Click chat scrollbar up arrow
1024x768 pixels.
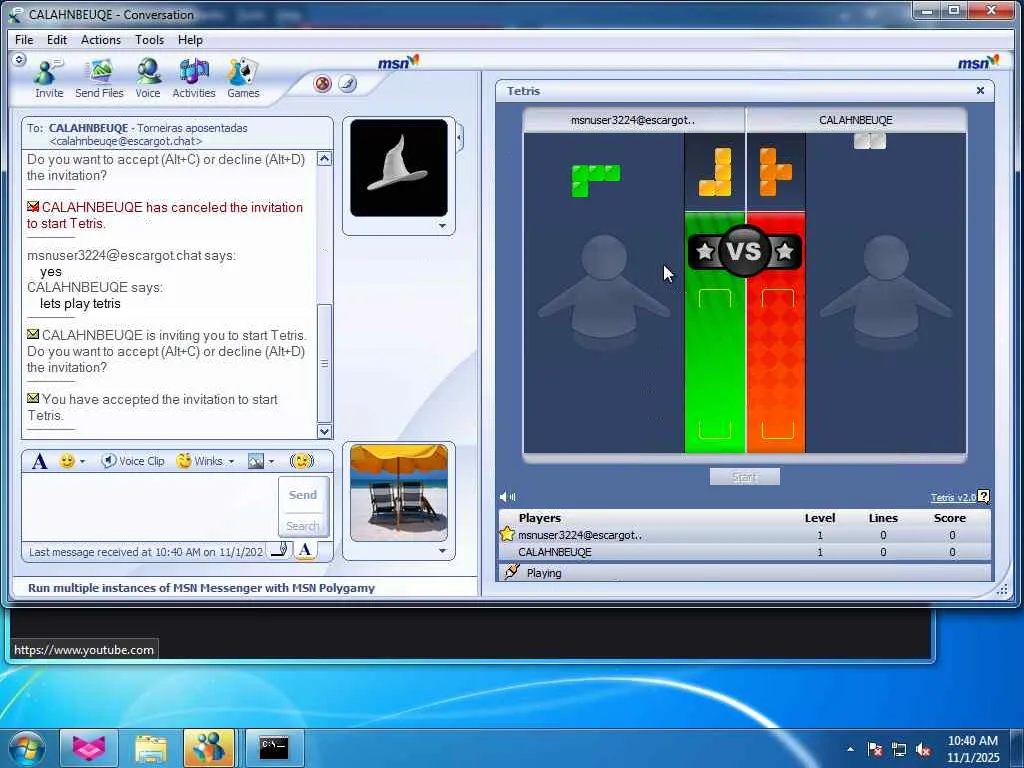[325, 159]
